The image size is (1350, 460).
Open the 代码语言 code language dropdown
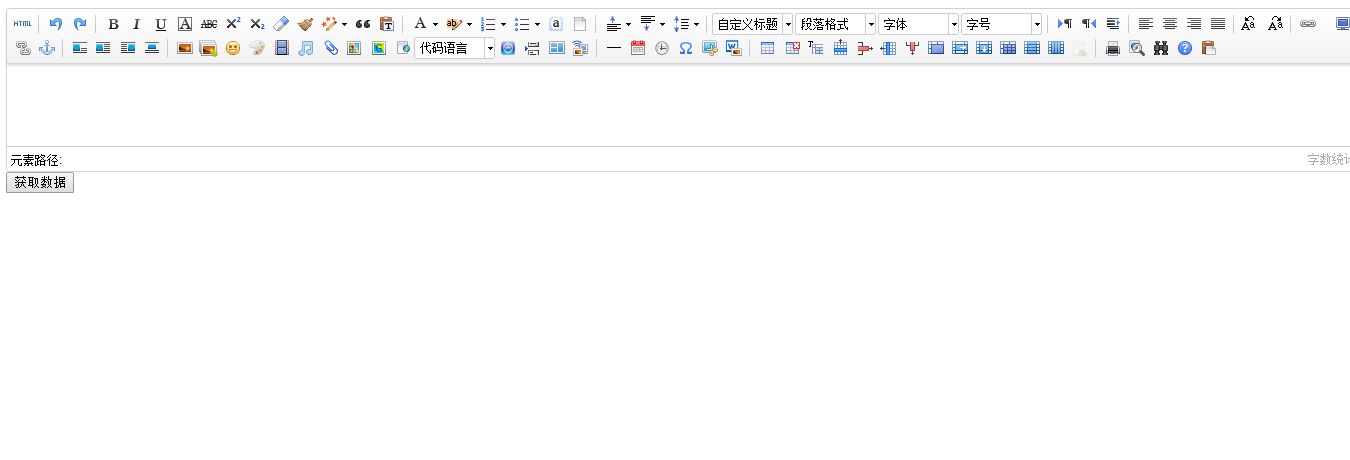(x=454, y=48)
